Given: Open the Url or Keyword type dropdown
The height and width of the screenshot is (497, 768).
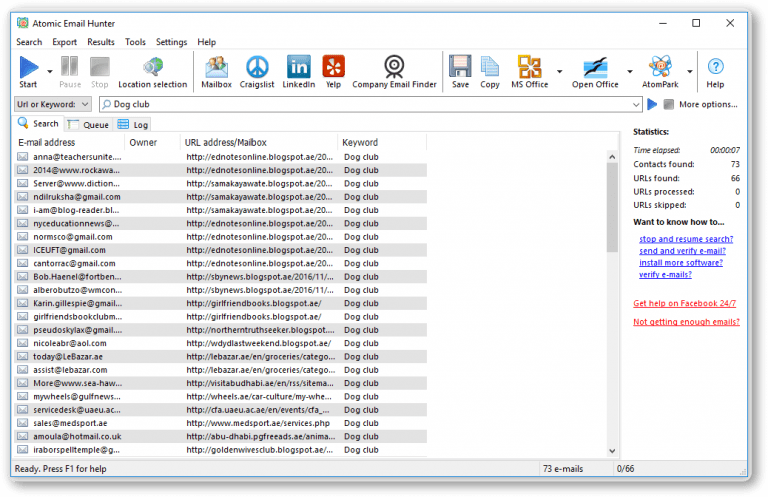Looking at the screenshot, I should [54, 104].
